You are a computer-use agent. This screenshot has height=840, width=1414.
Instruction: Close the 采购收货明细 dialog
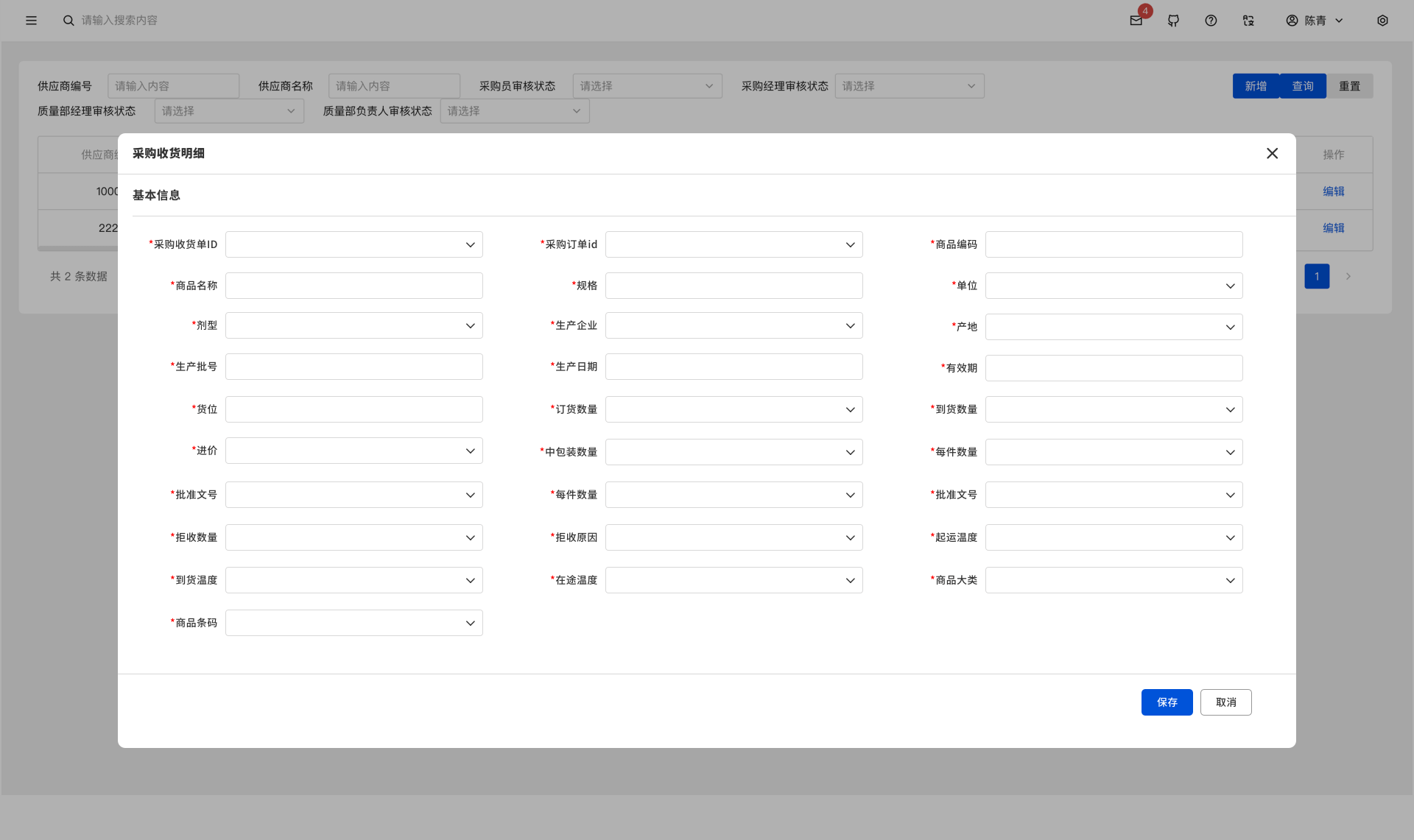(x=1272, y=153)
